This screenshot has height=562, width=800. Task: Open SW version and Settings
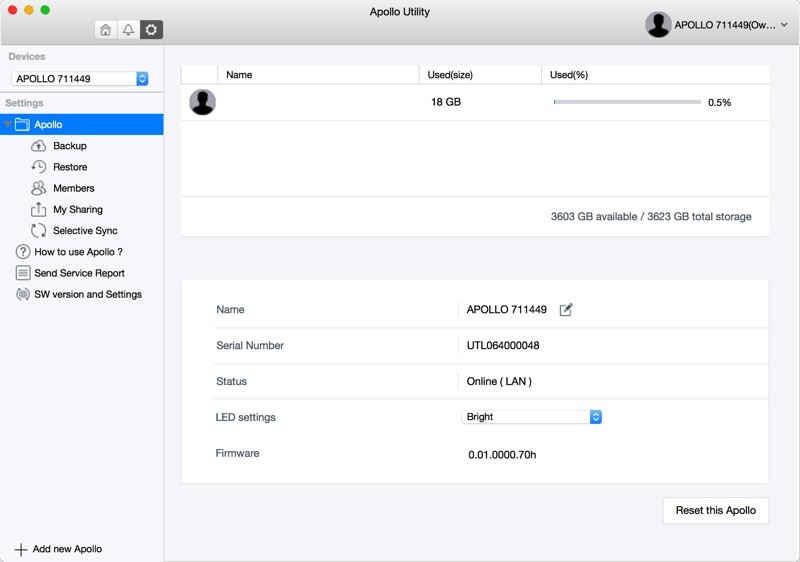88,294
